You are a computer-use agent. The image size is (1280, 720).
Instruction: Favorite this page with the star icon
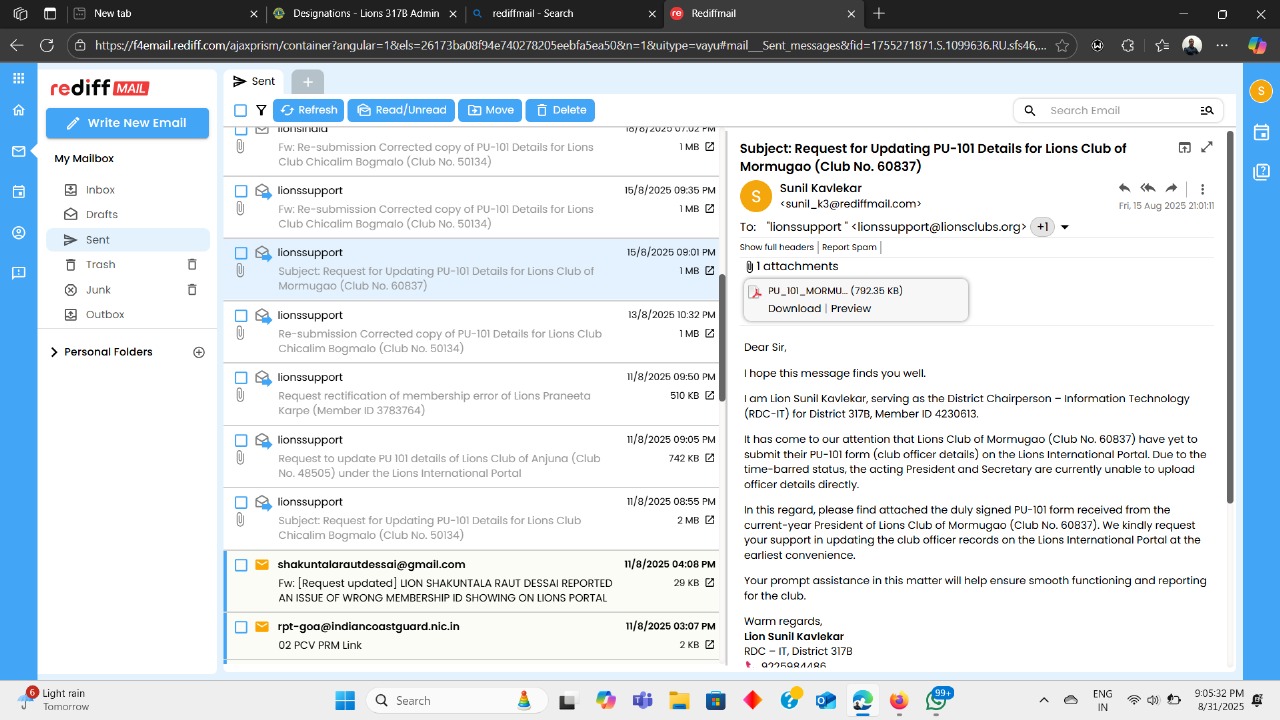click(1062, 45)
